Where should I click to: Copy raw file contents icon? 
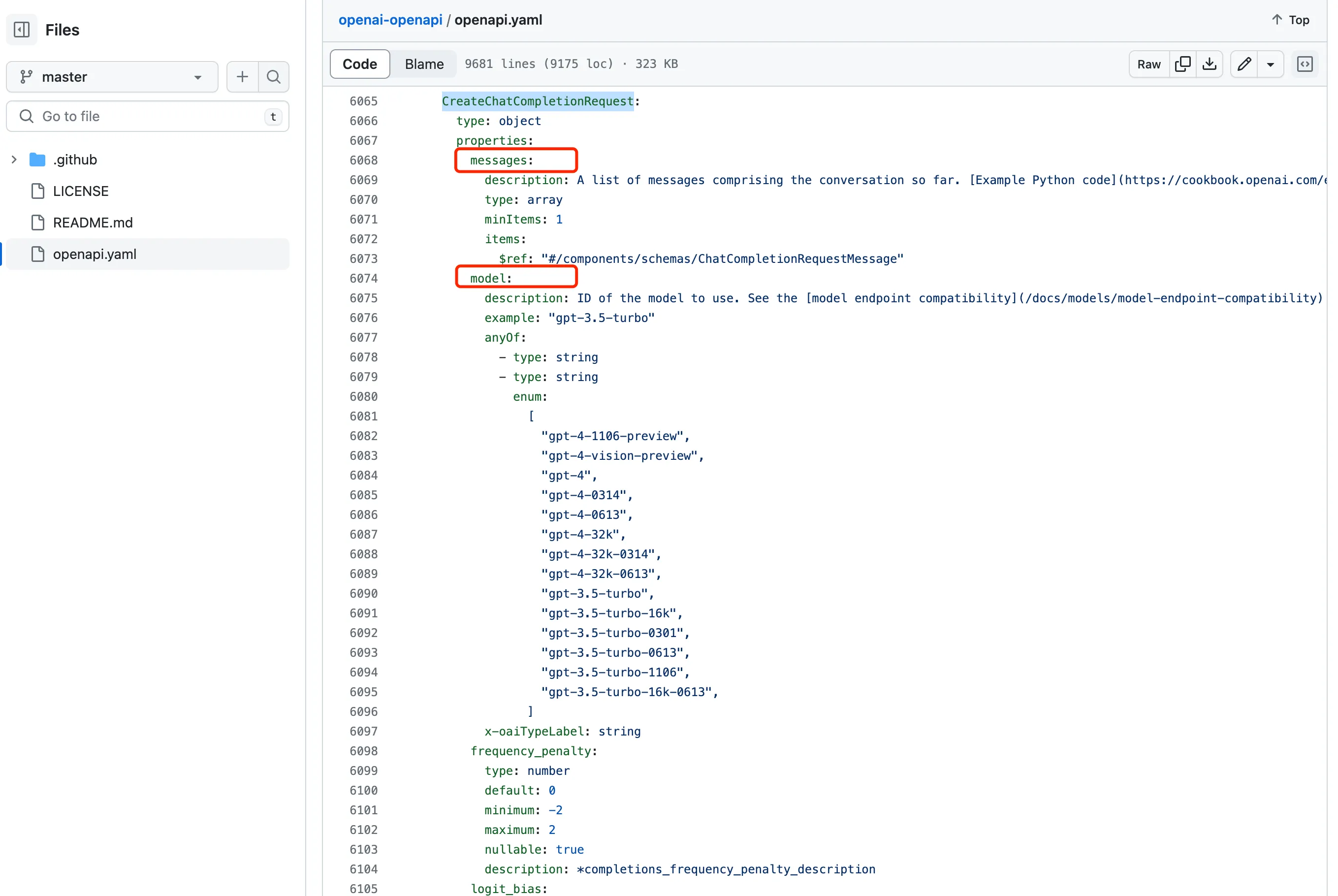coord(1182,64)
